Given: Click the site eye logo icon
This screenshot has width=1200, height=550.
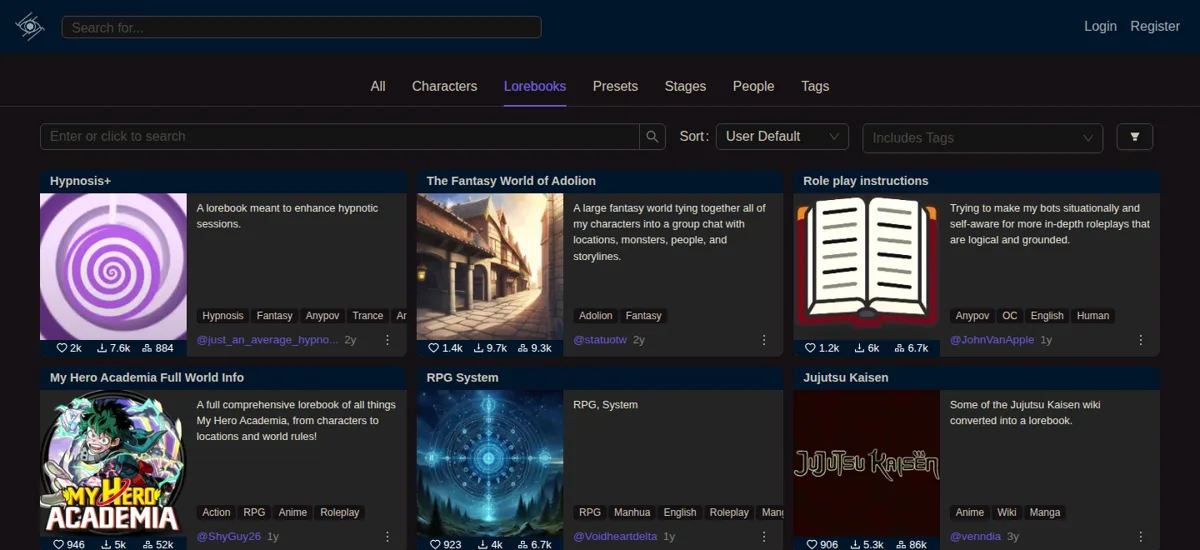Looking at the screenshot, I should coord(30,27).
